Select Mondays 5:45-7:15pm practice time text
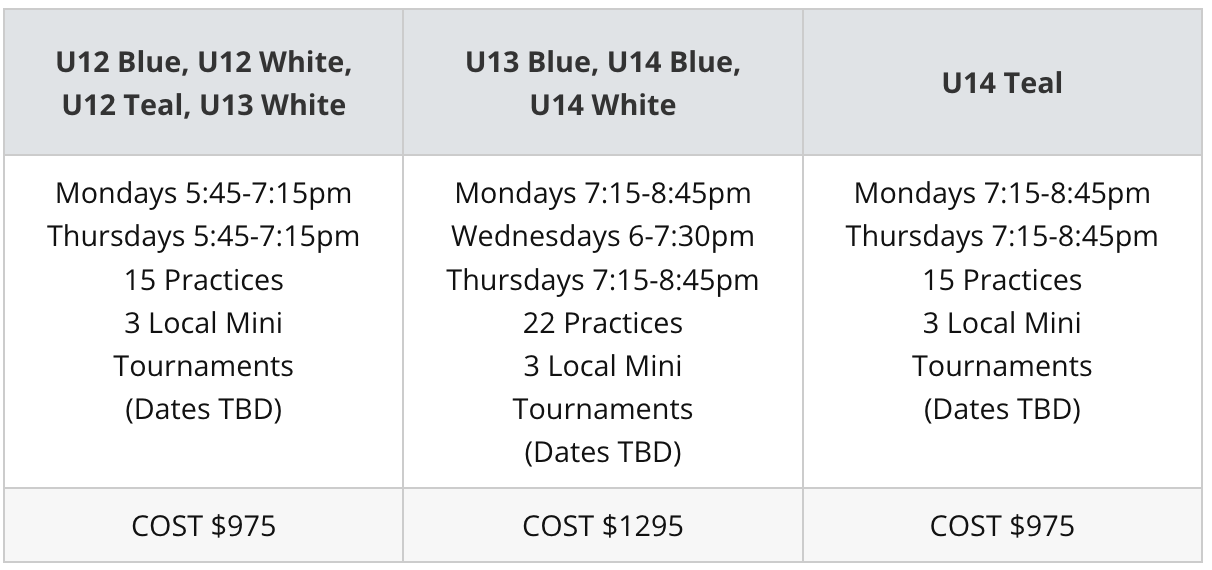The width and height of the screenshot is (1212, 570). tap(204, 193)
